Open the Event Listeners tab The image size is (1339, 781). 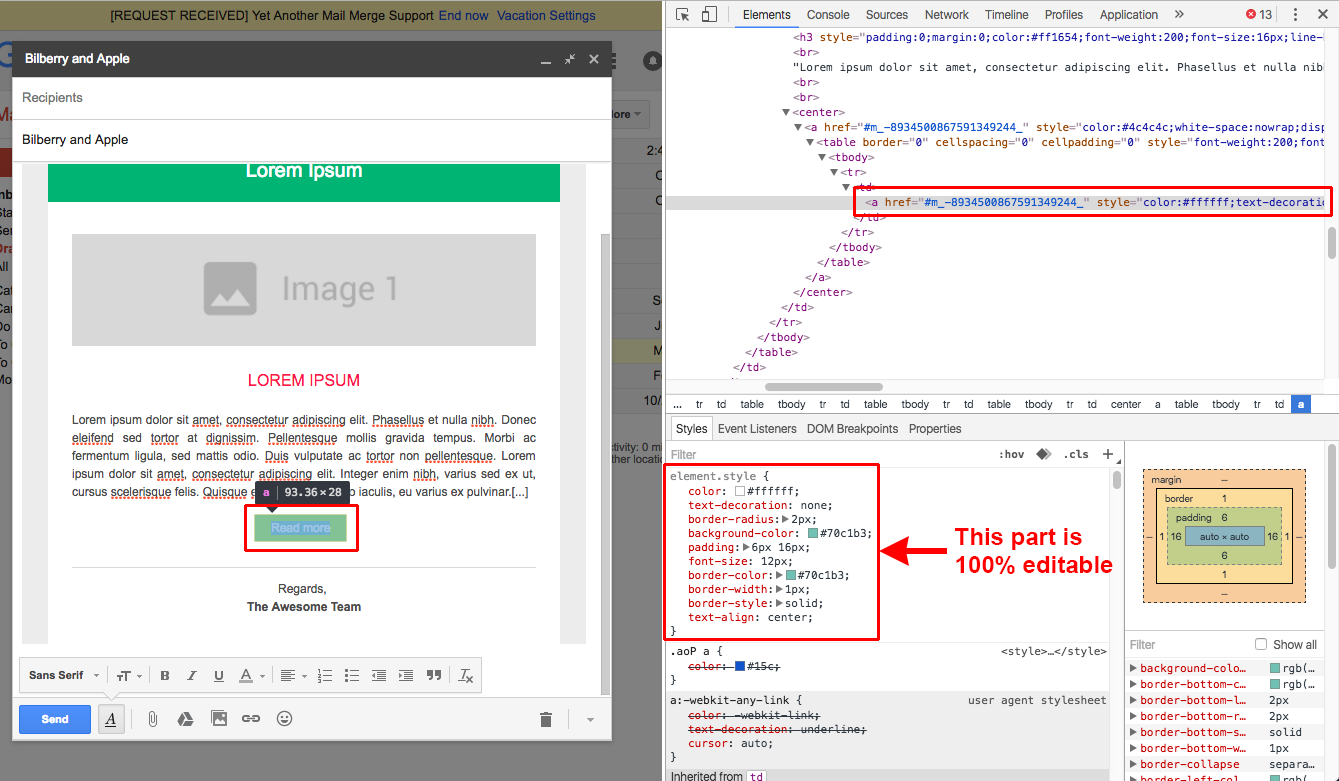(757, 429)
